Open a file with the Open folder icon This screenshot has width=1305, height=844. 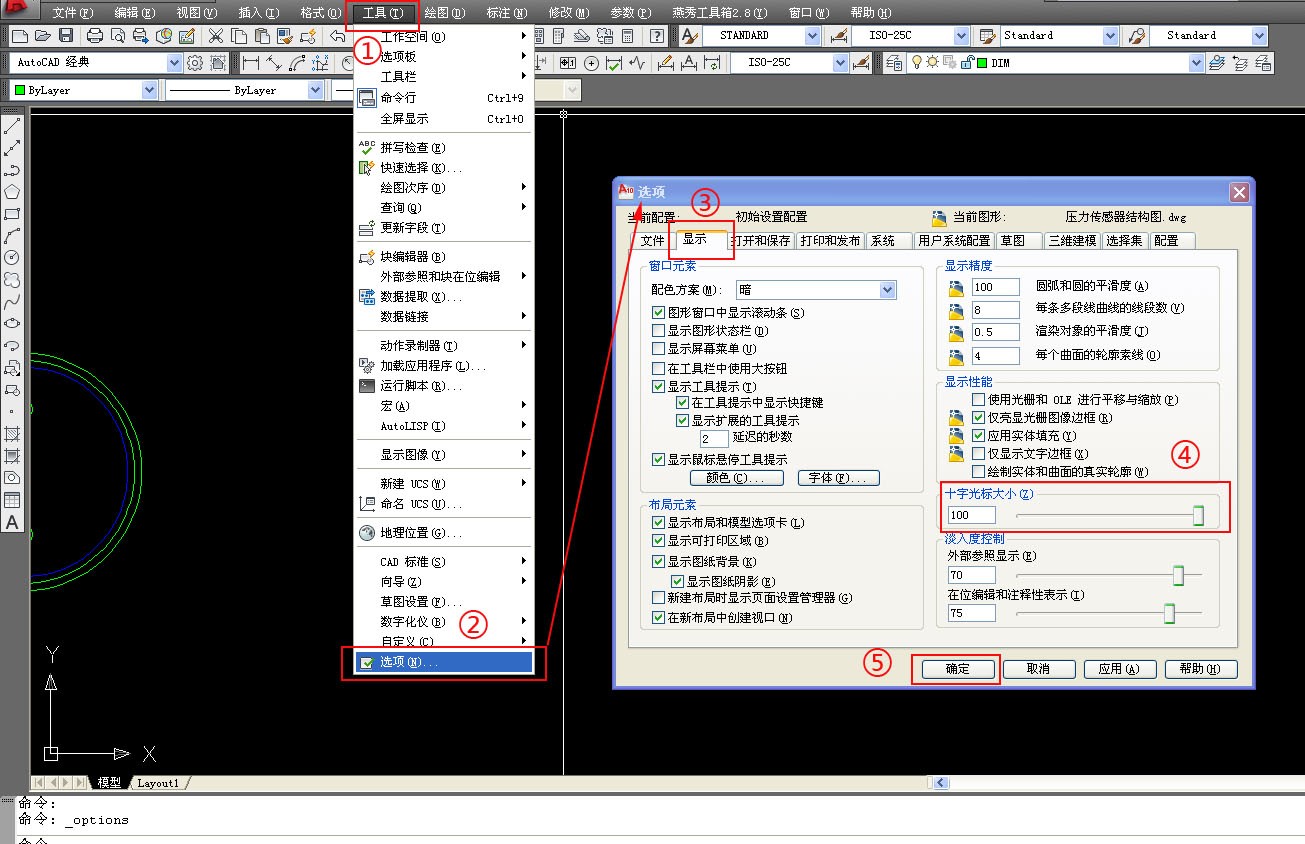(x=43, y=36)
